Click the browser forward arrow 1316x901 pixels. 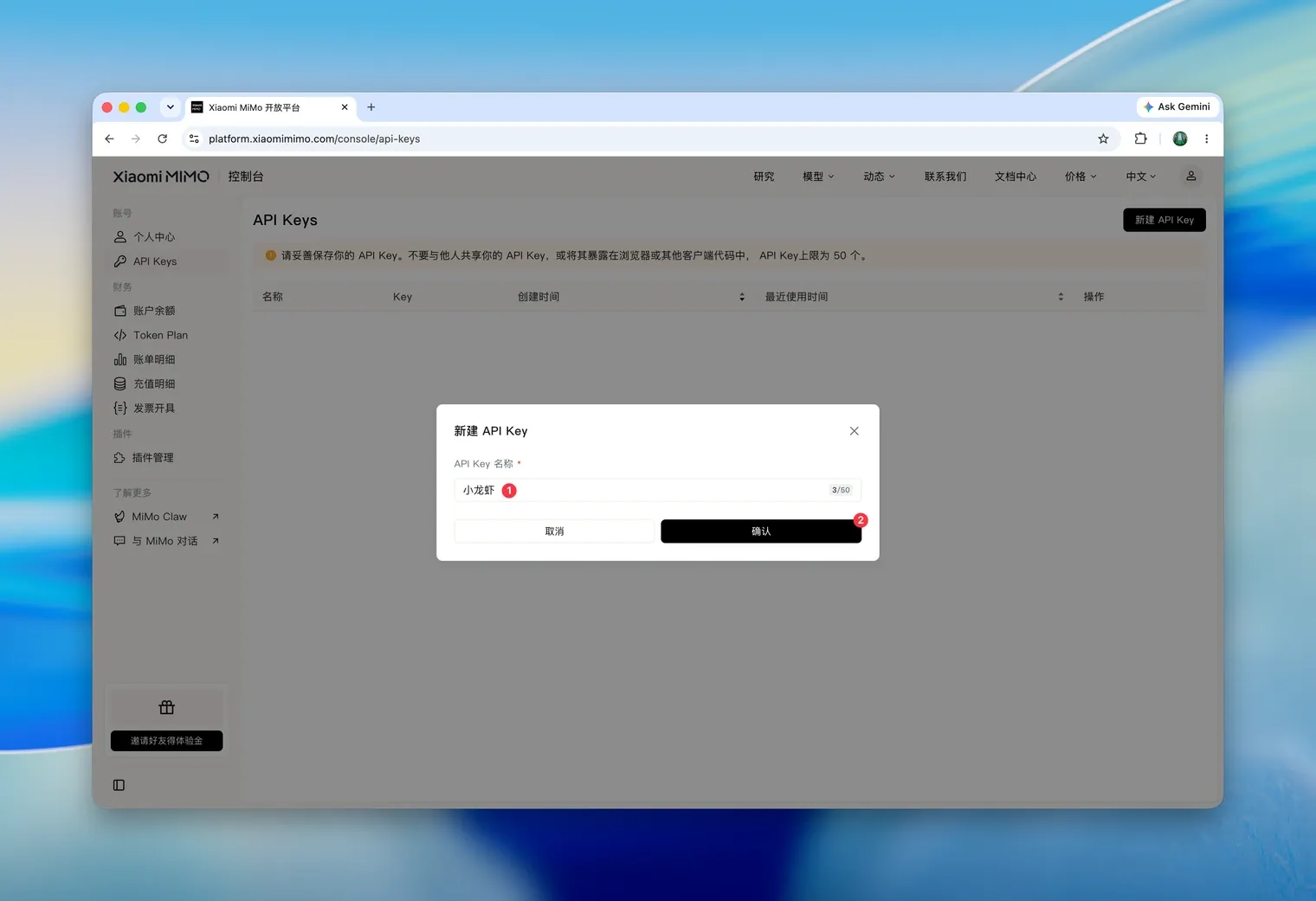click(136, 138)
